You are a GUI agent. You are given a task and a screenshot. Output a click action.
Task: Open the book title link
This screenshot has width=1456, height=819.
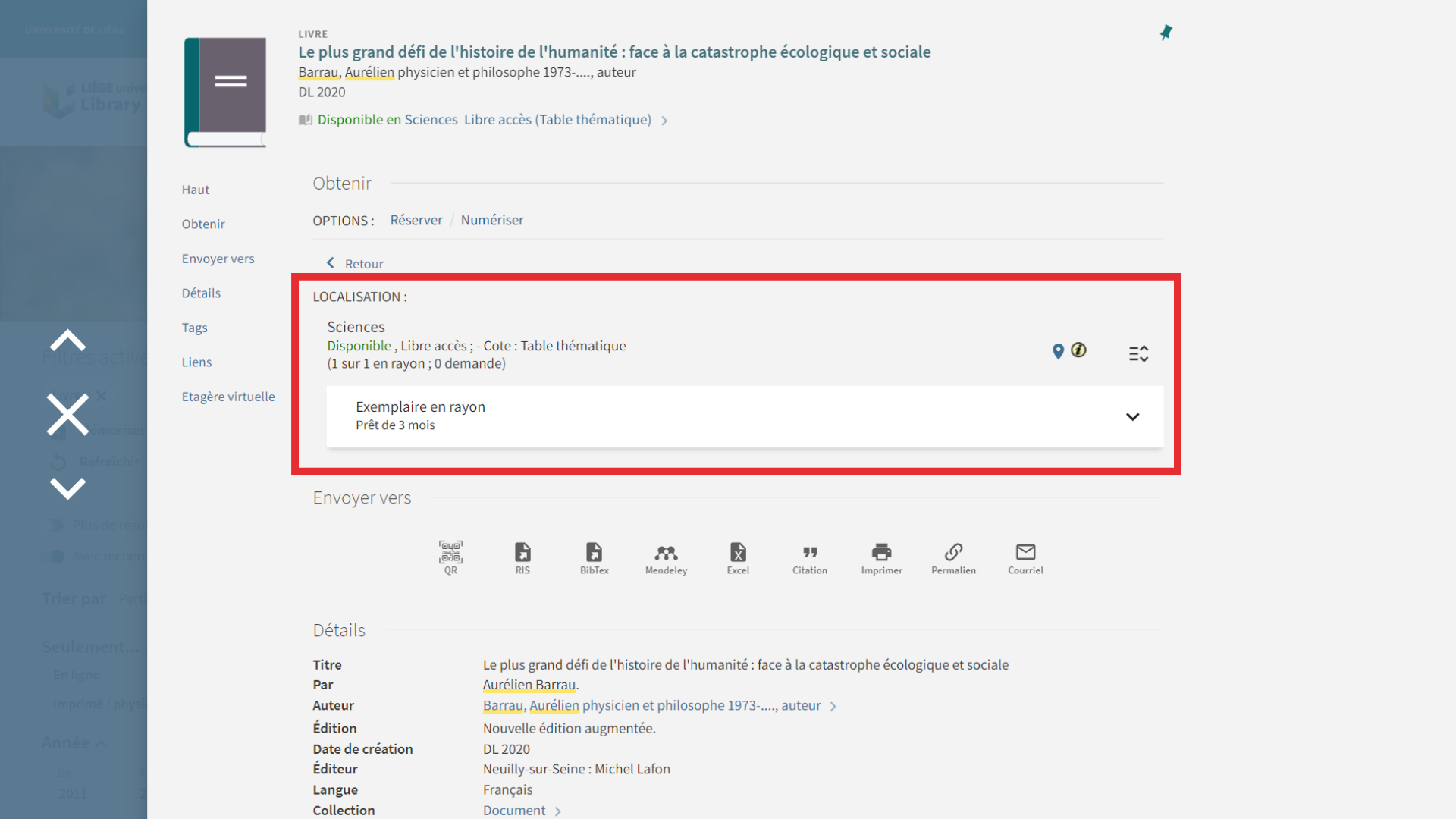coord(614,52)
